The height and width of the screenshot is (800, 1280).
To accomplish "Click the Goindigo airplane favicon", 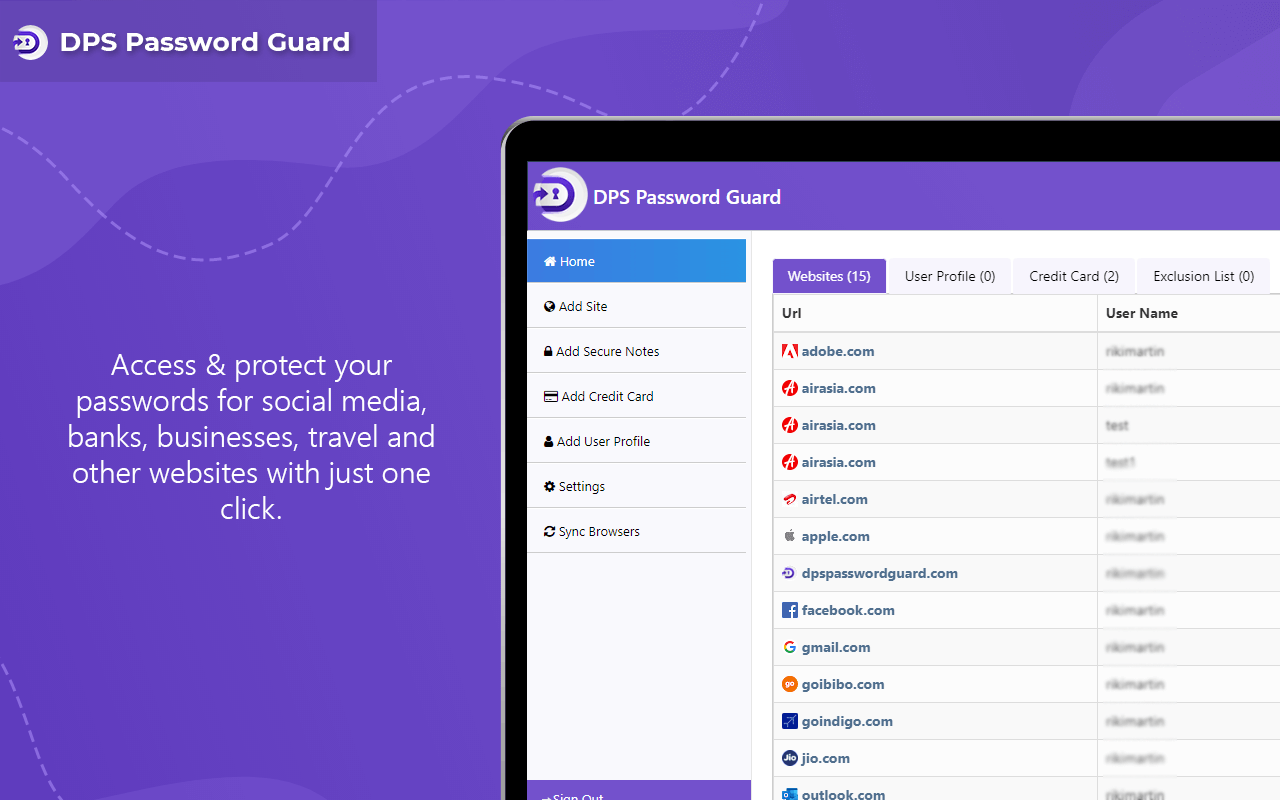I will pos(790,721).
